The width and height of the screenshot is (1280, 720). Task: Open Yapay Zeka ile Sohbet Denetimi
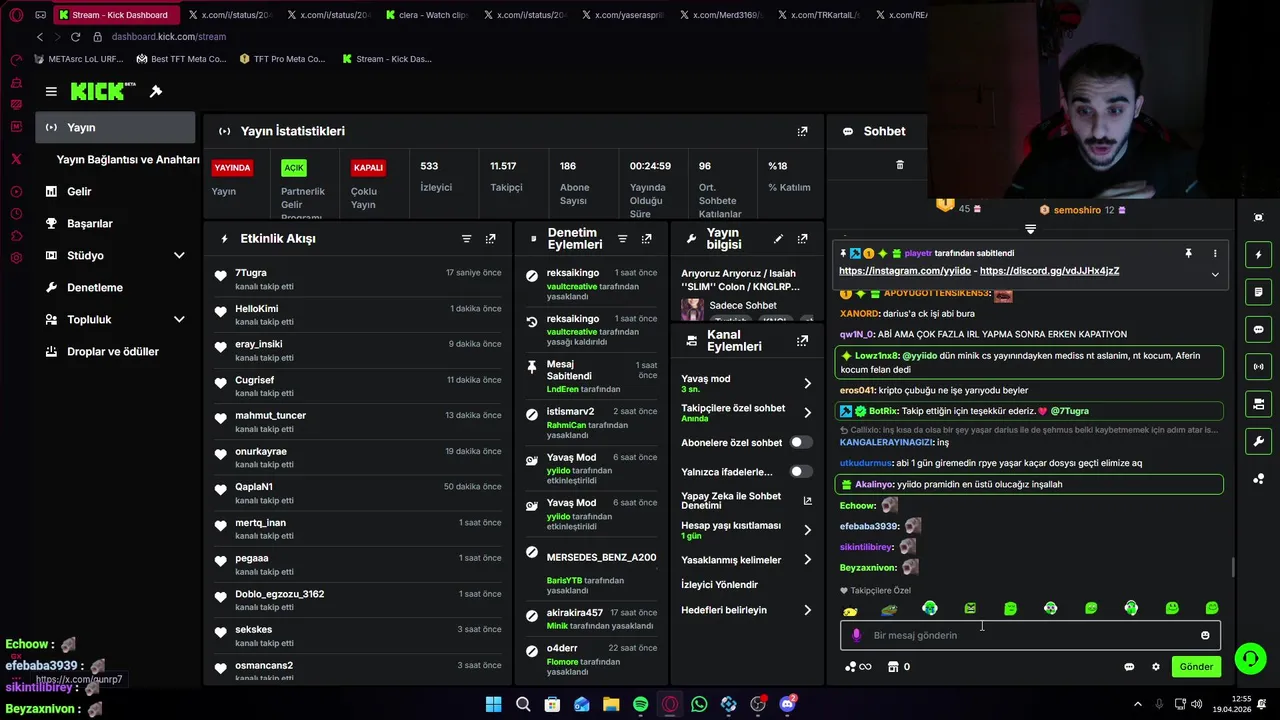[747, 500]
